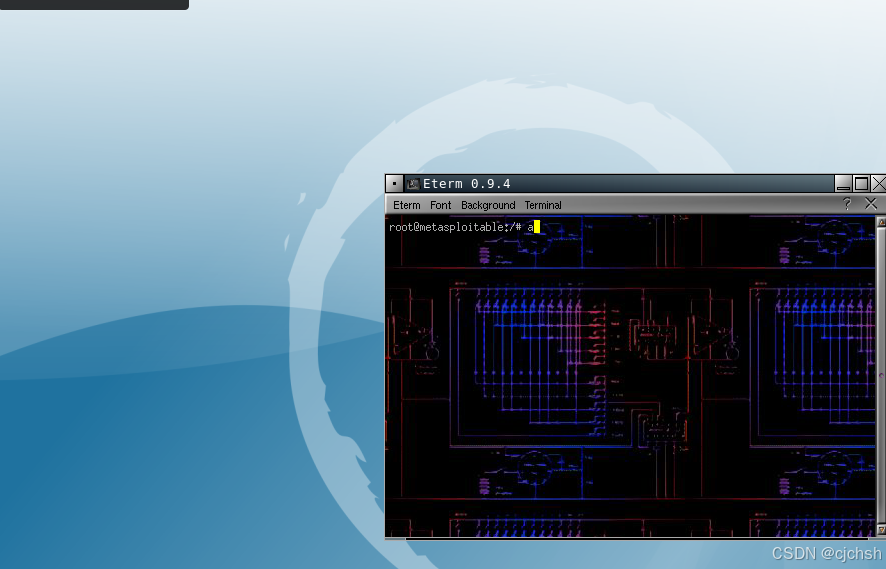
Task: Open the Eterm menu
Action: coord(406,205)
